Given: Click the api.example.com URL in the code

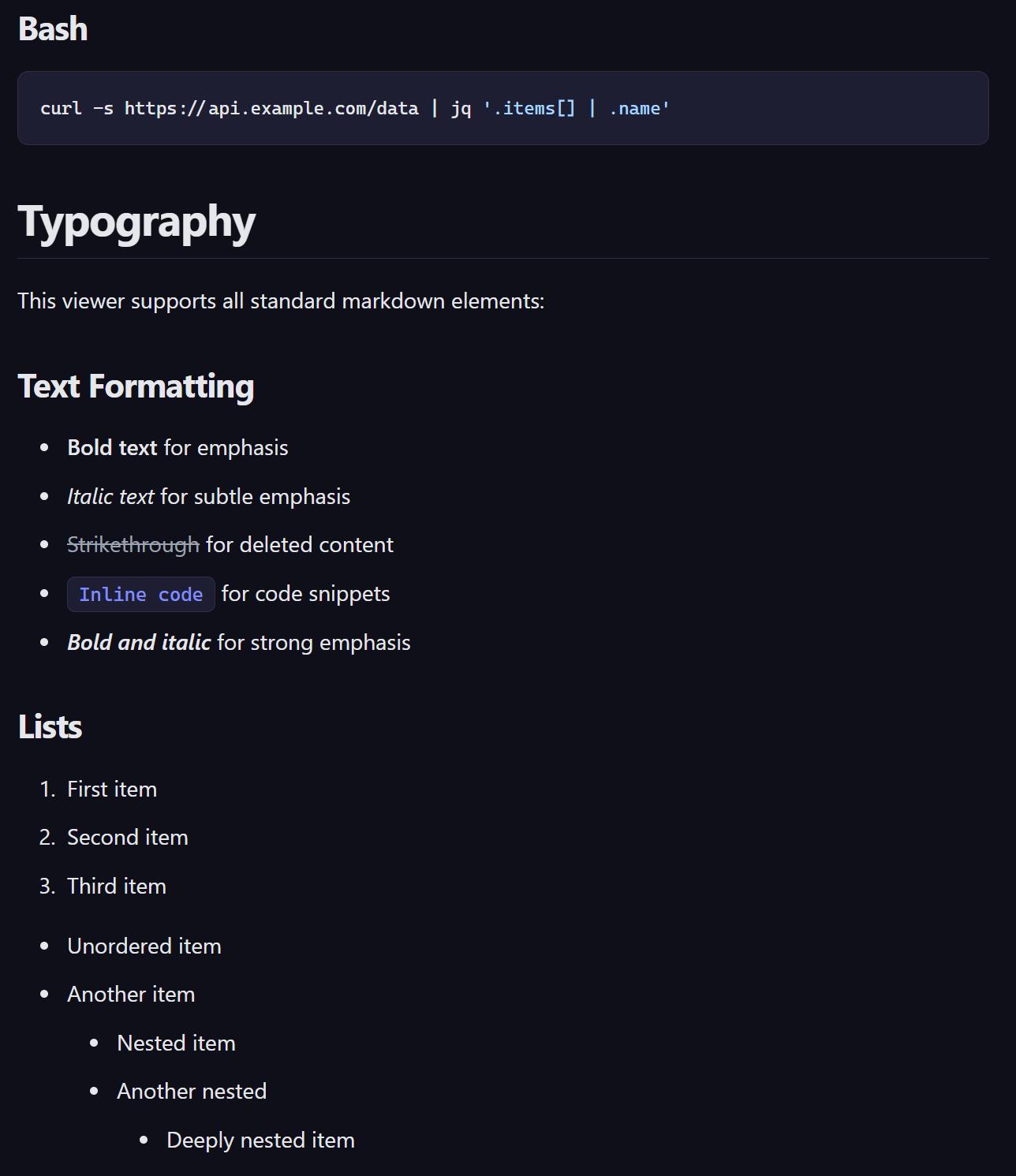Looking at the screenshot, I should pos(271,108).
